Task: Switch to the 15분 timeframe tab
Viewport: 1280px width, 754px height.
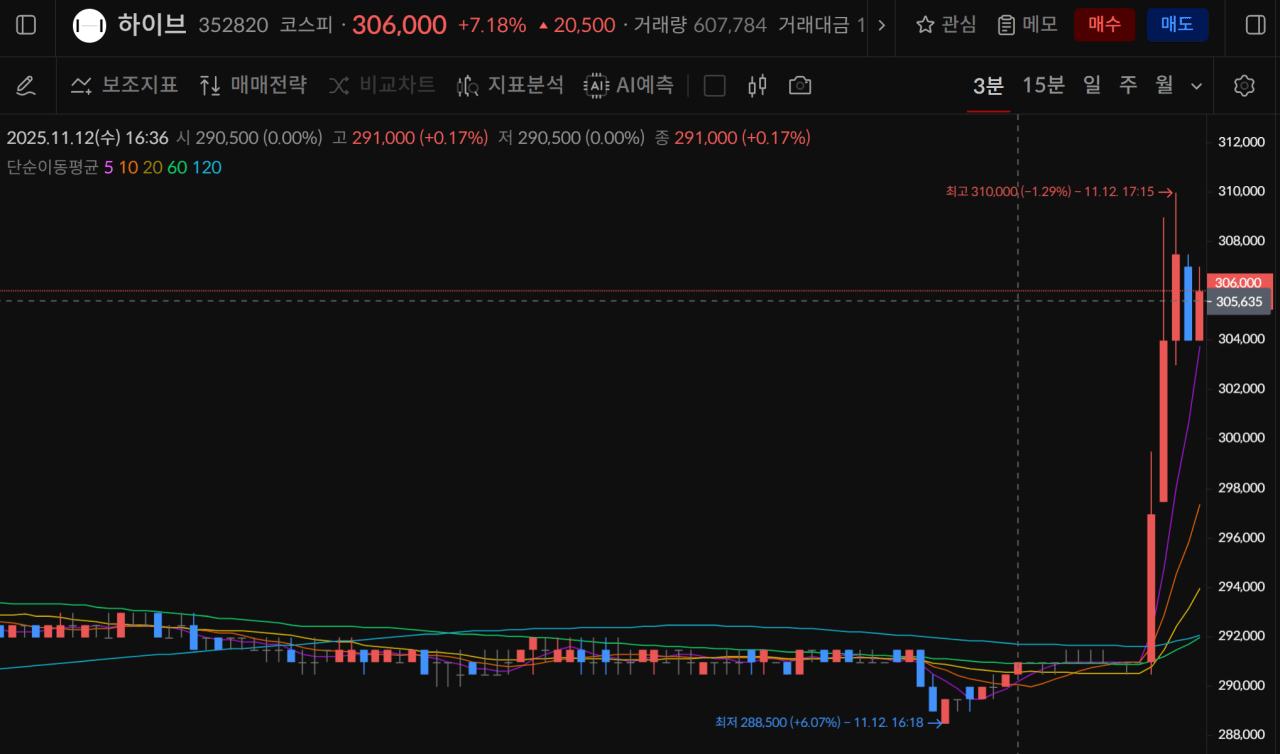Action: click(1043, 86)
